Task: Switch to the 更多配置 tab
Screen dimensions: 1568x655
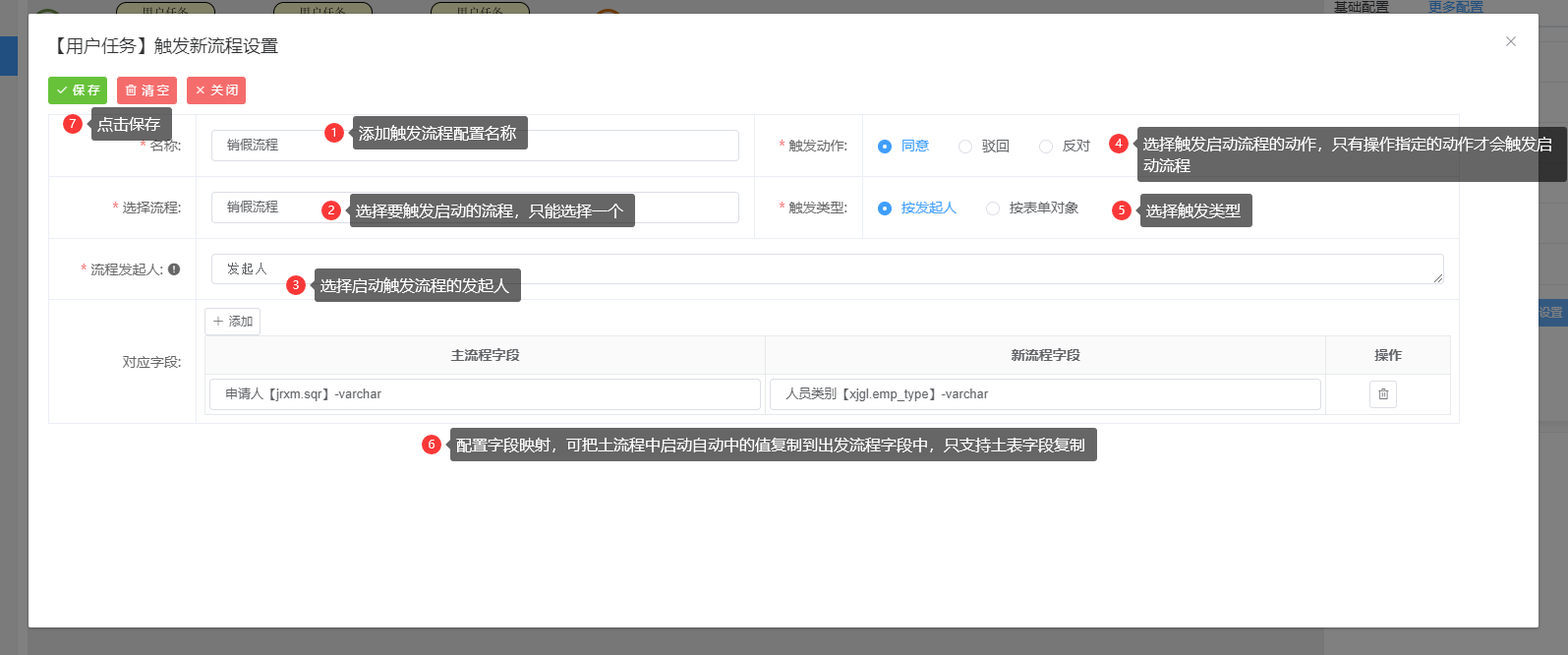Action: [x=1455, y=7]
